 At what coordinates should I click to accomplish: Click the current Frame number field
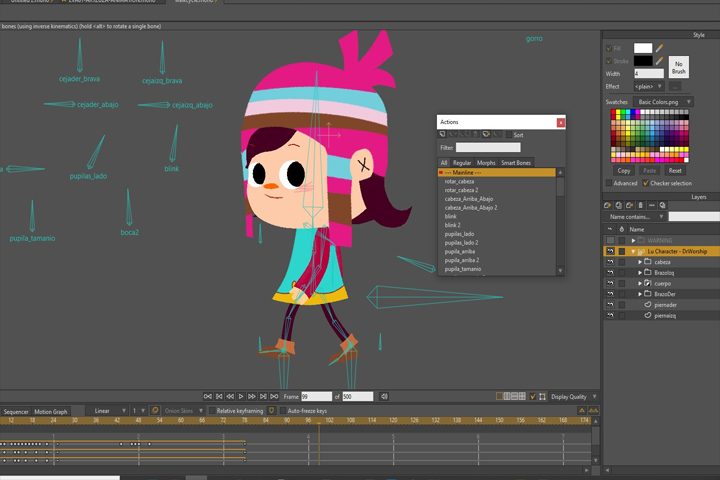pos(316,396)
